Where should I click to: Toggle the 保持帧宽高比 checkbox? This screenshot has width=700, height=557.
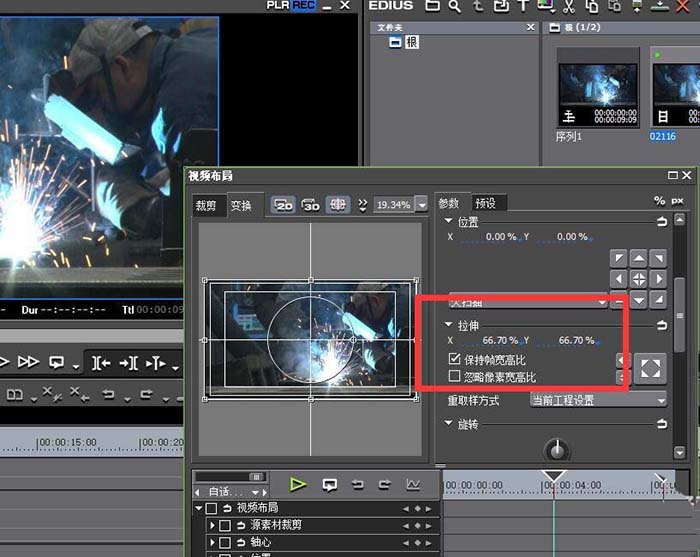pyautogui.click(x=455, y=359)
